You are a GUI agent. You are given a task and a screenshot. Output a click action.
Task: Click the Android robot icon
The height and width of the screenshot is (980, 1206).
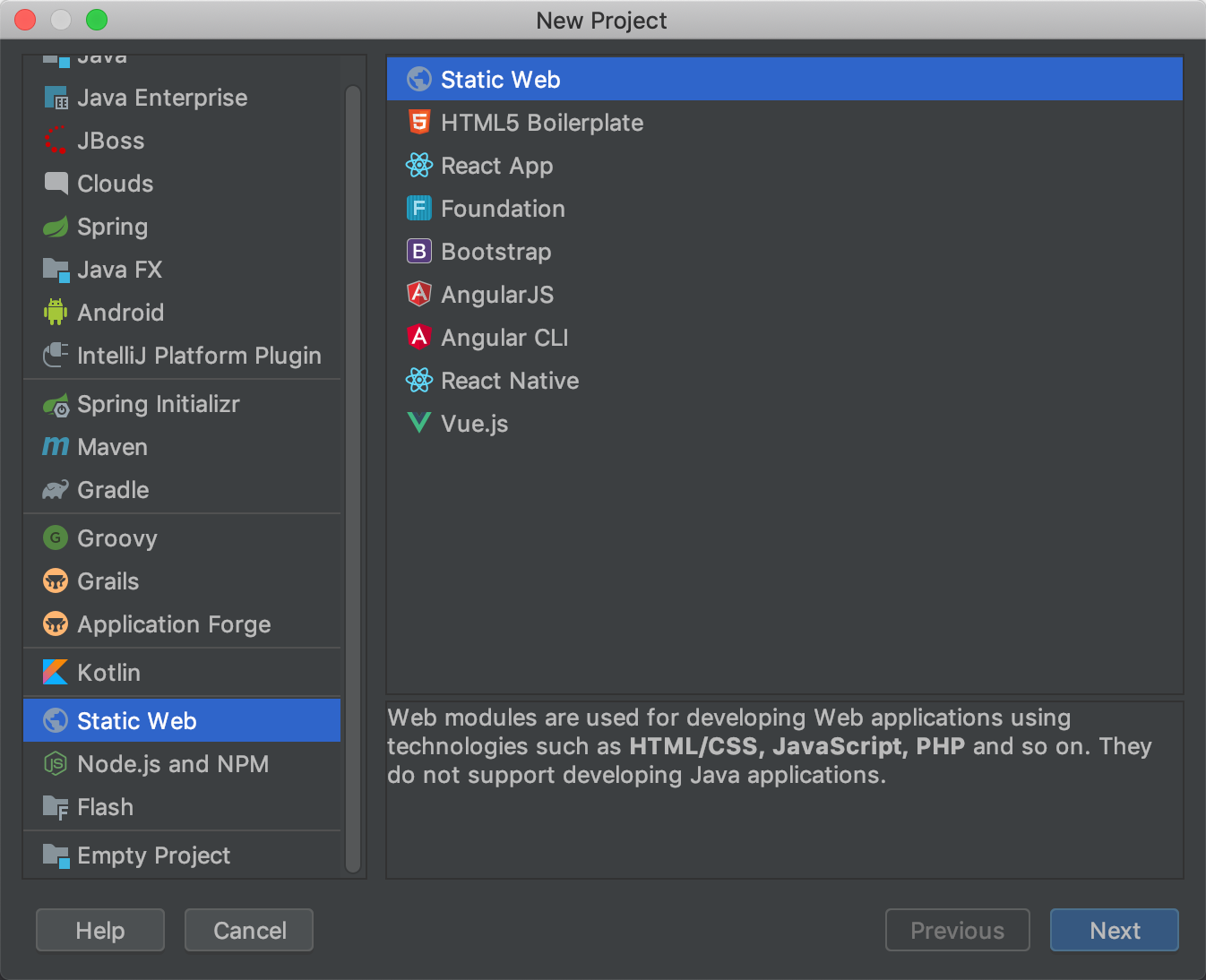(x=56, y=313)
